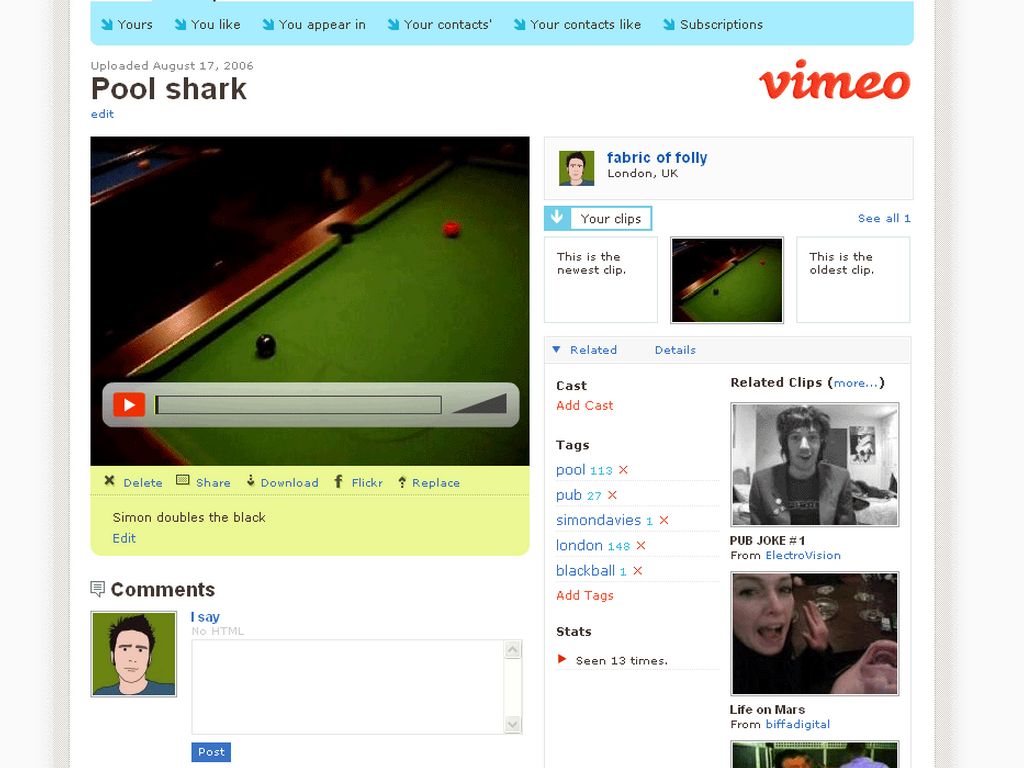Open the PUB JOKE #1 related clip thumbnail
The width and height of the screenshot is (1024, 768).
[x=814, y=464]
